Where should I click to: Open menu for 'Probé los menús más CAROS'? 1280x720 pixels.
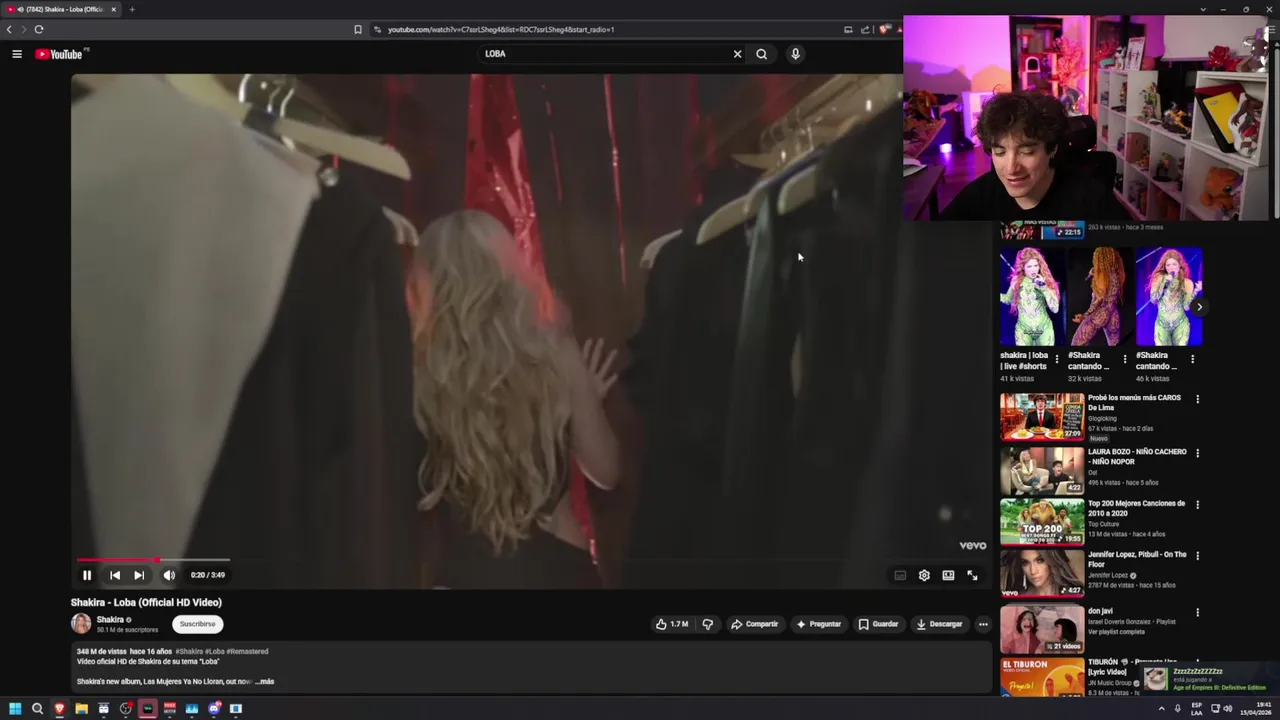[1197, 399]
